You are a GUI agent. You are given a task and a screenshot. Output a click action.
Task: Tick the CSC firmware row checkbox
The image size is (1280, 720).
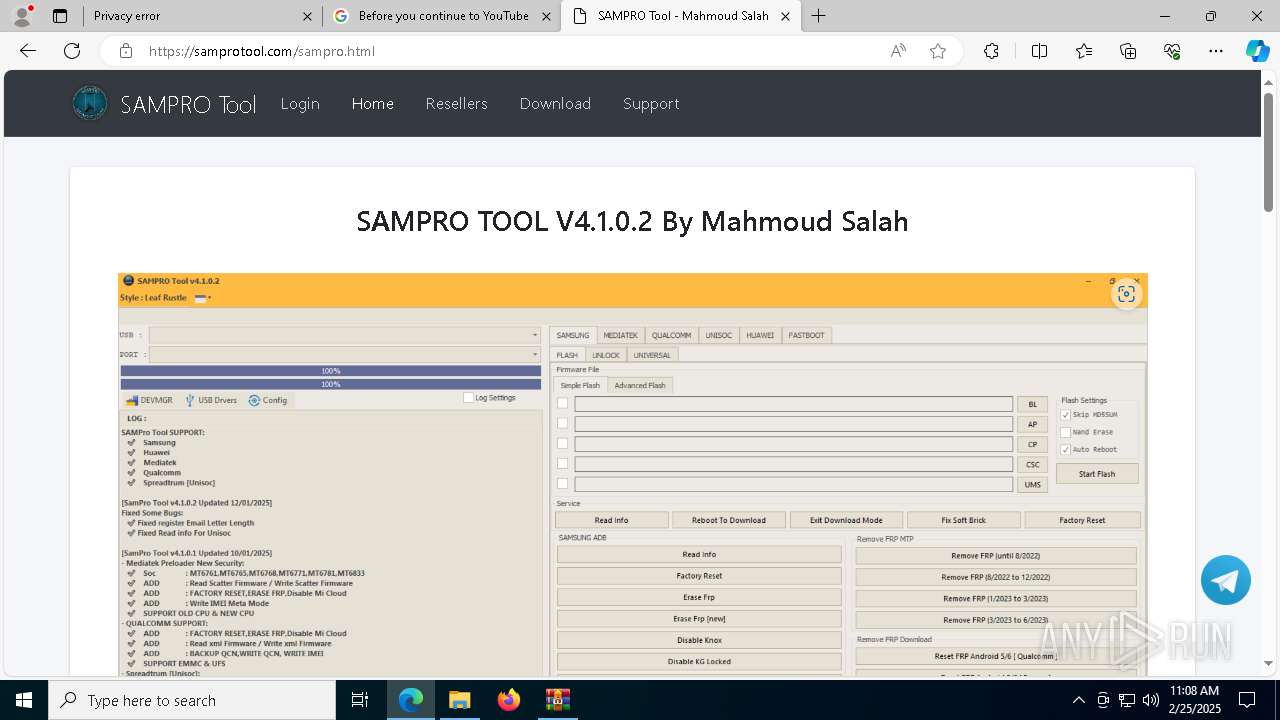pos(562,464)
